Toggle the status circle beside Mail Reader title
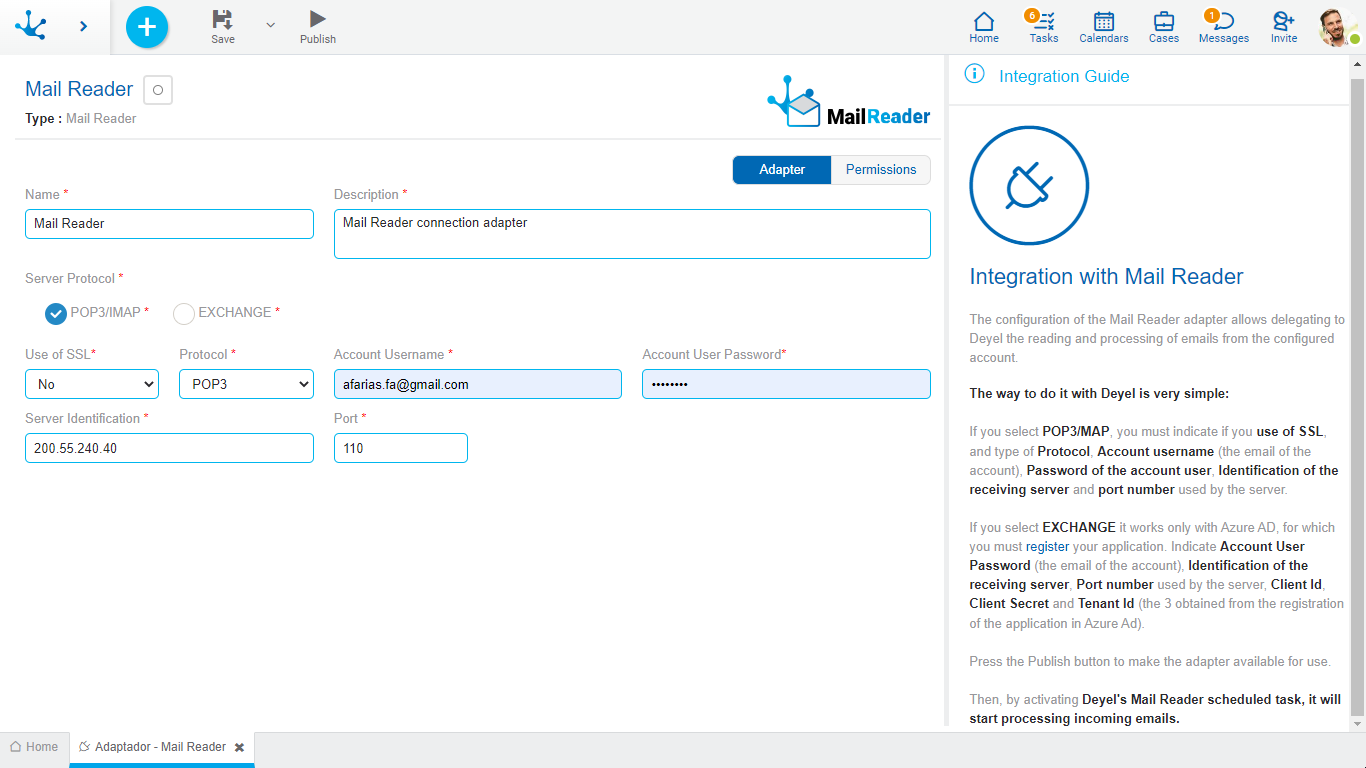Screen dimensions: 1366x768 [x=158, y=90]
